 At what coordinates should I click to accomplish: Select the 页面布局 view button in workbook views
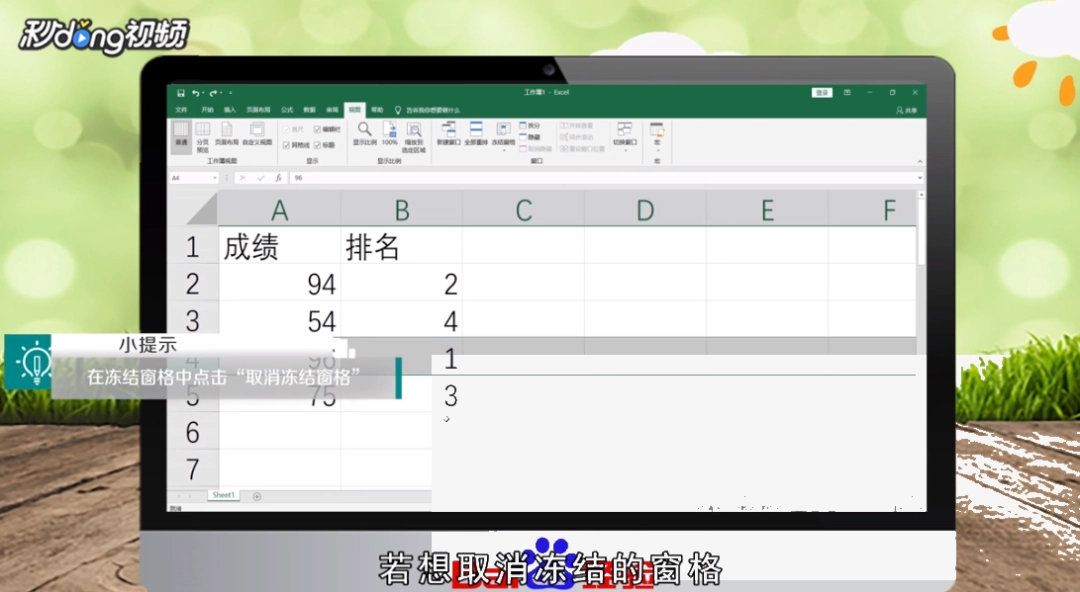[x=227, y=133]
